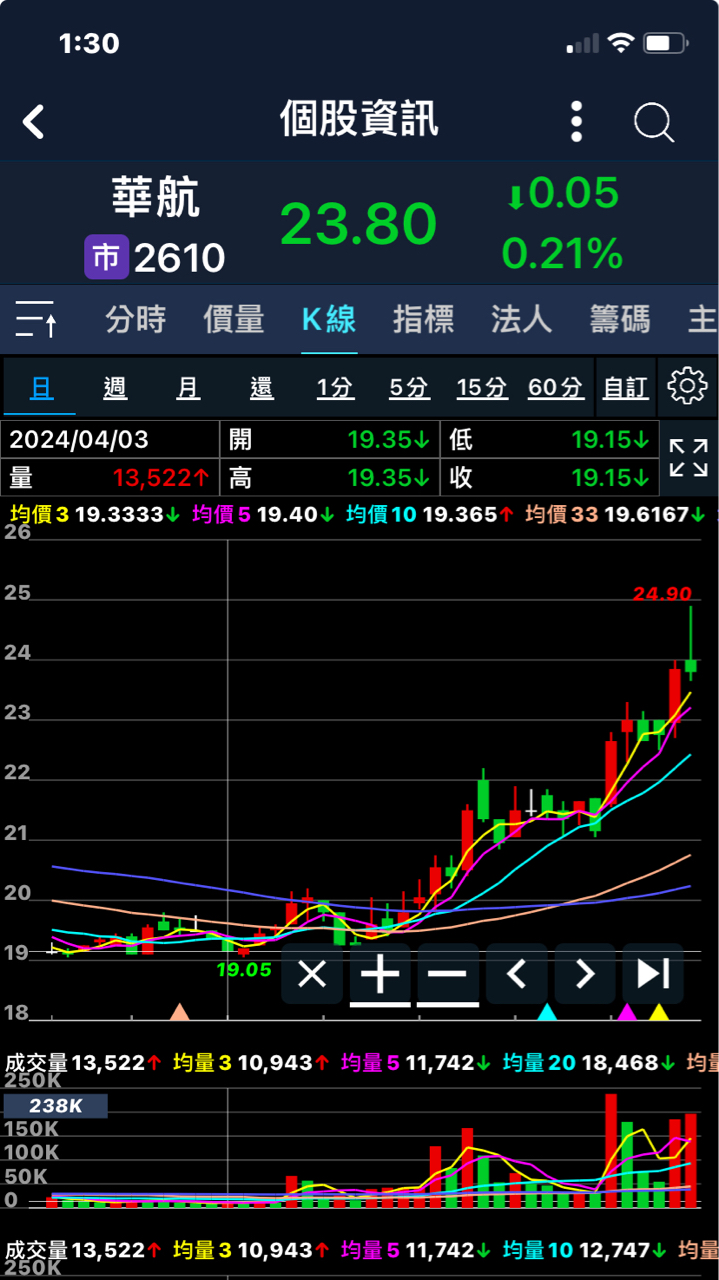Open 法人 tab
The width and height of the screenshot is (719, 1280).
pos(521,320)
